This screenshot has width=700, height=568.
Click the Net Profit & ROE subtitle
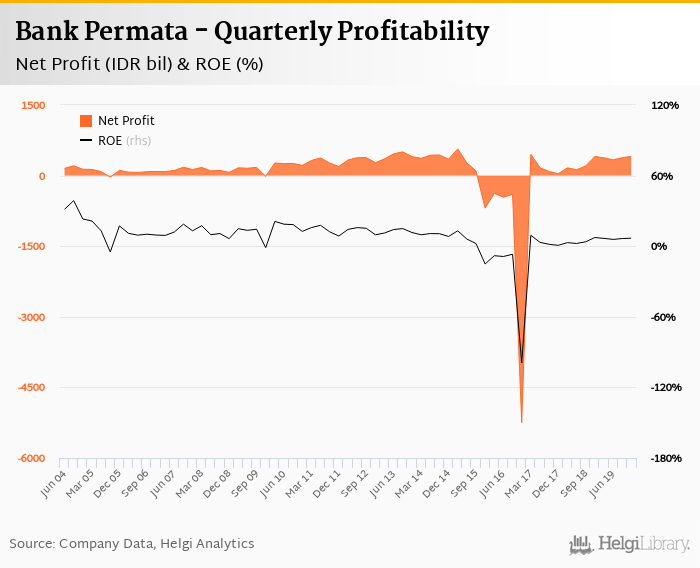coord(139,65)
